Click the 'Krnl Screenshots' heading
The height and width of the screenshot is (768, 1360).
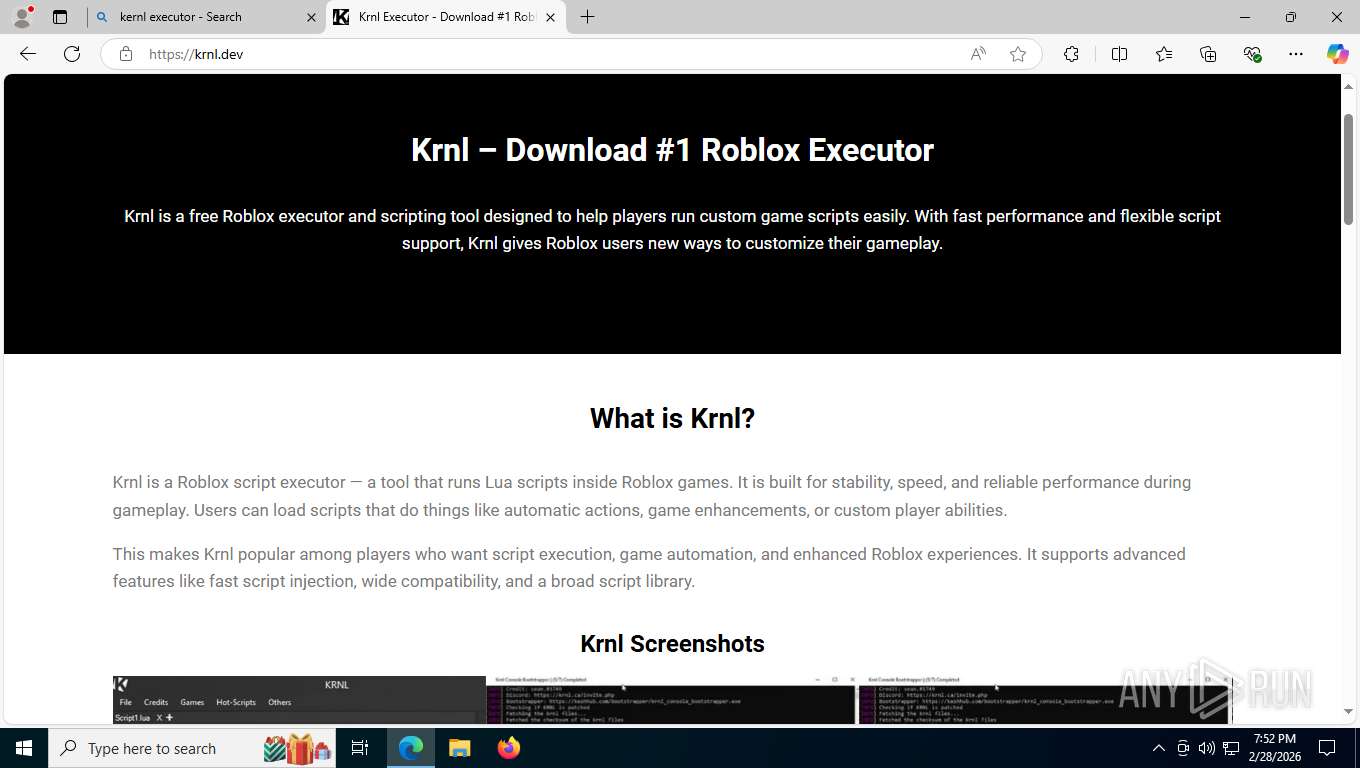(x=672, y=644)
